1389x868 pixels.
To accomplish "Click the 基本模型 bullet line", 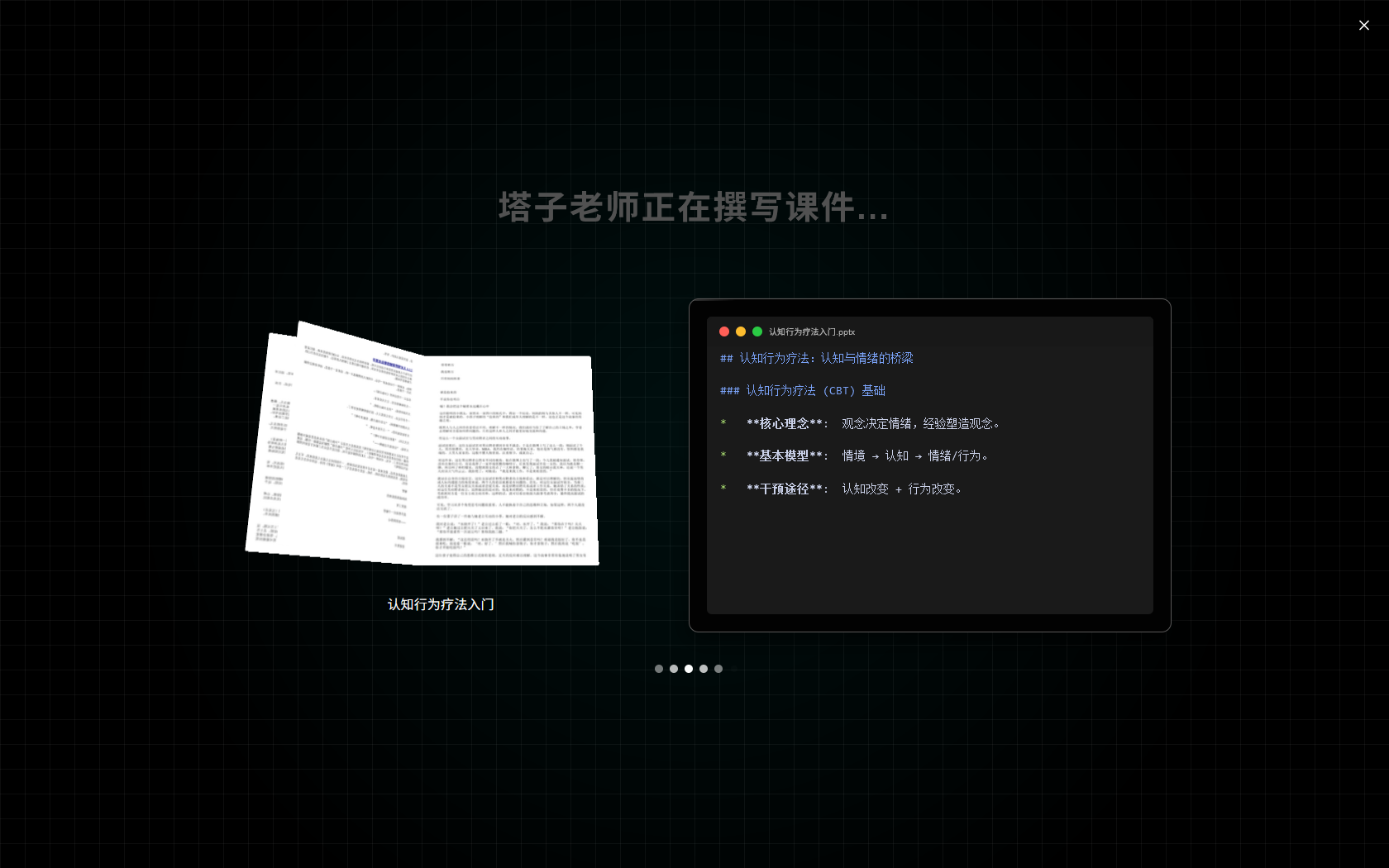I will (x=855, y=455).
